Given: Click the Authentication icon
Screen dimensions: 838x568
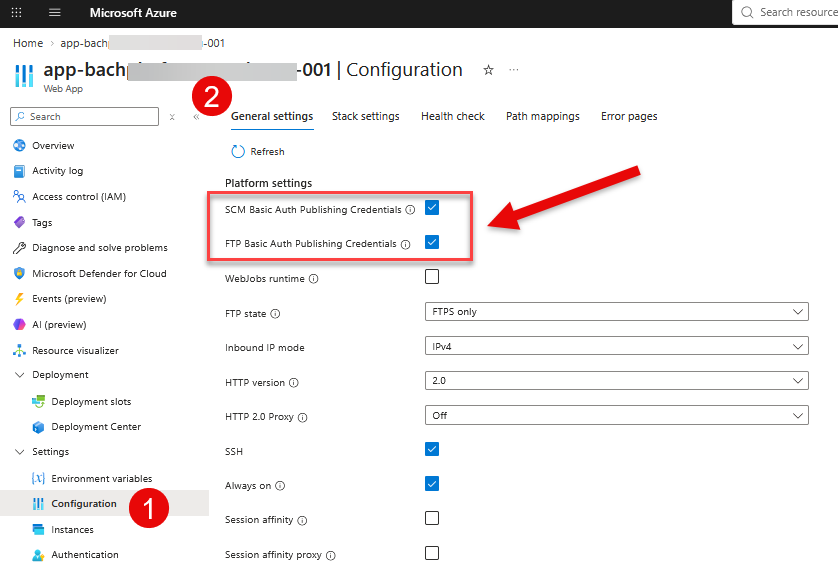Looking at the screenshot, I should (x=38, y=555).
